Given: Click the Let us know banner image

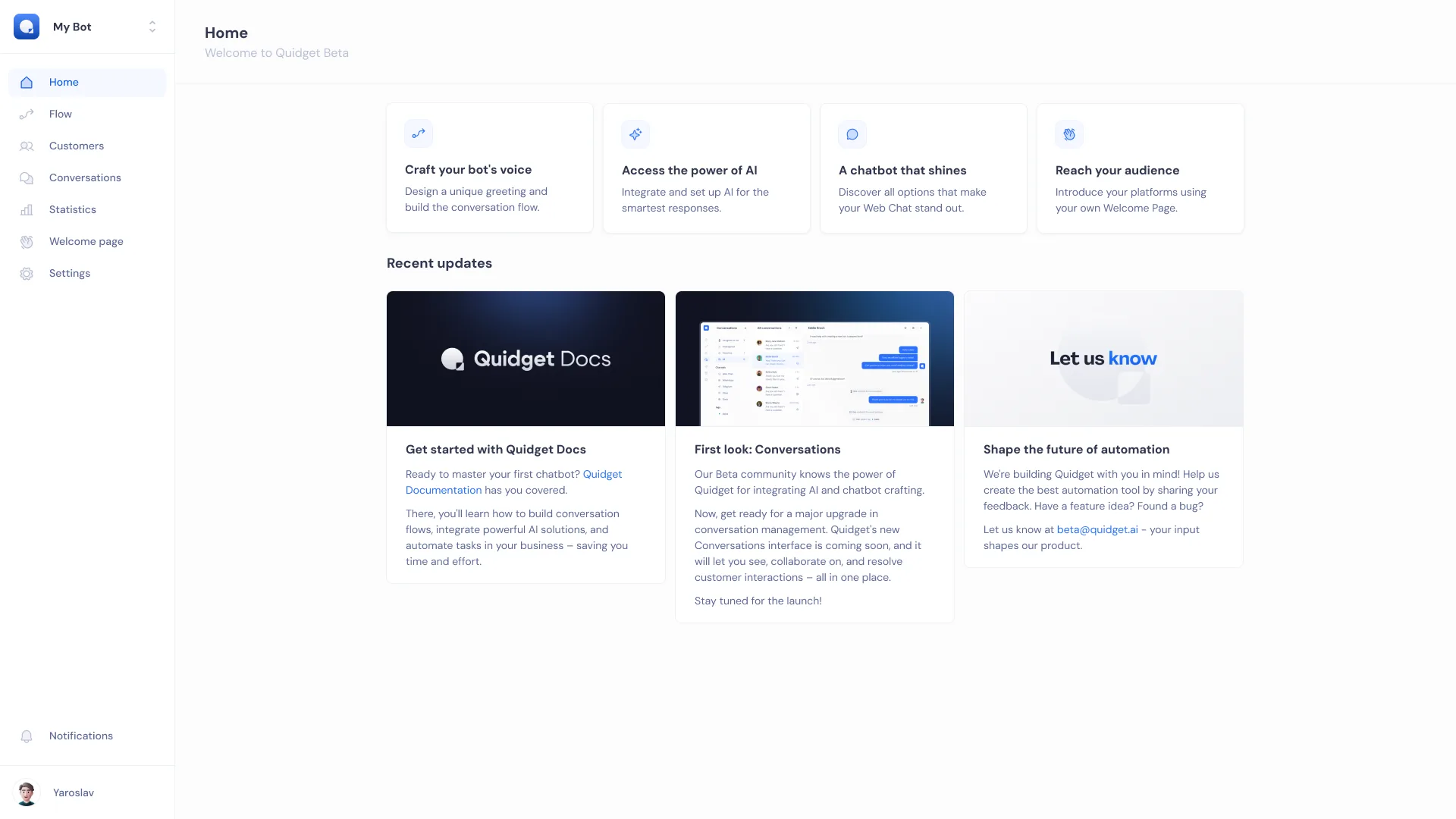Looking at the screenshot, I should pos(1103,359).
